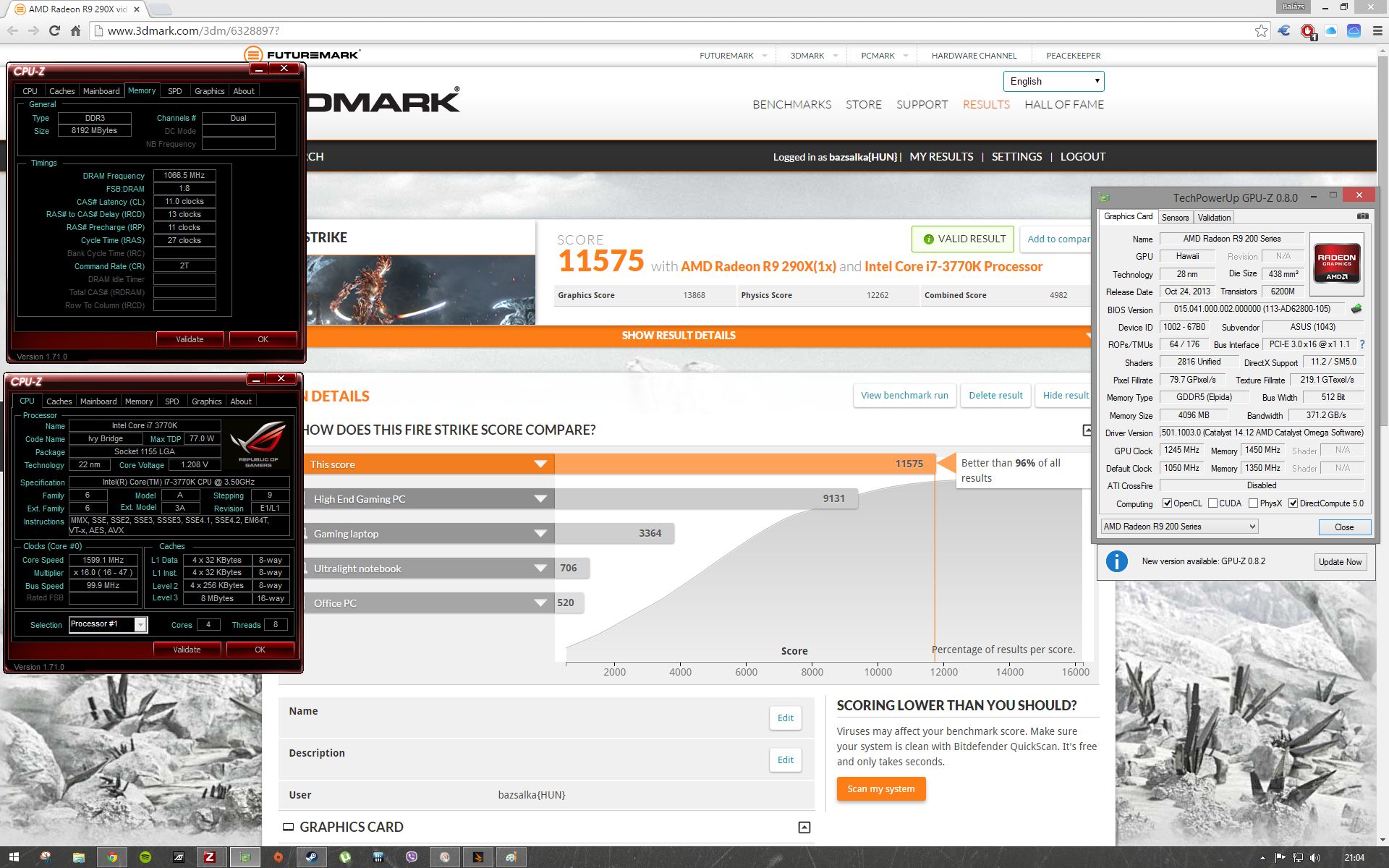Collapse the Graphics Card section icon

[x=804, y=827]
